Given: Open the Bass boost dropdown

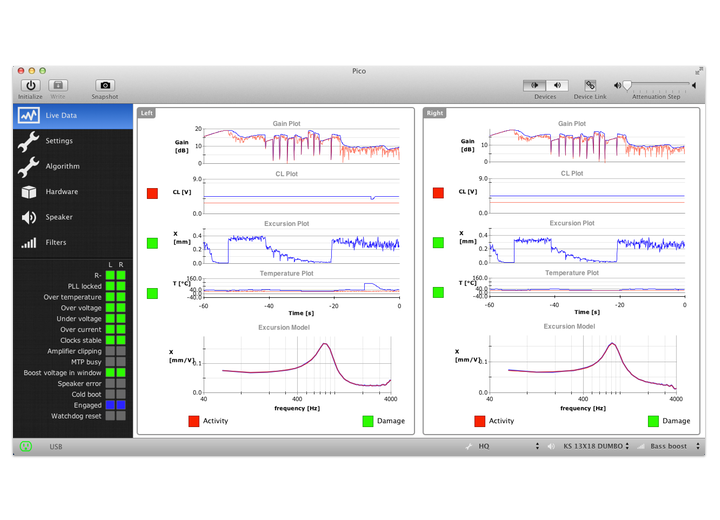Looking at the screenshot, I should (x=675, y=446).
